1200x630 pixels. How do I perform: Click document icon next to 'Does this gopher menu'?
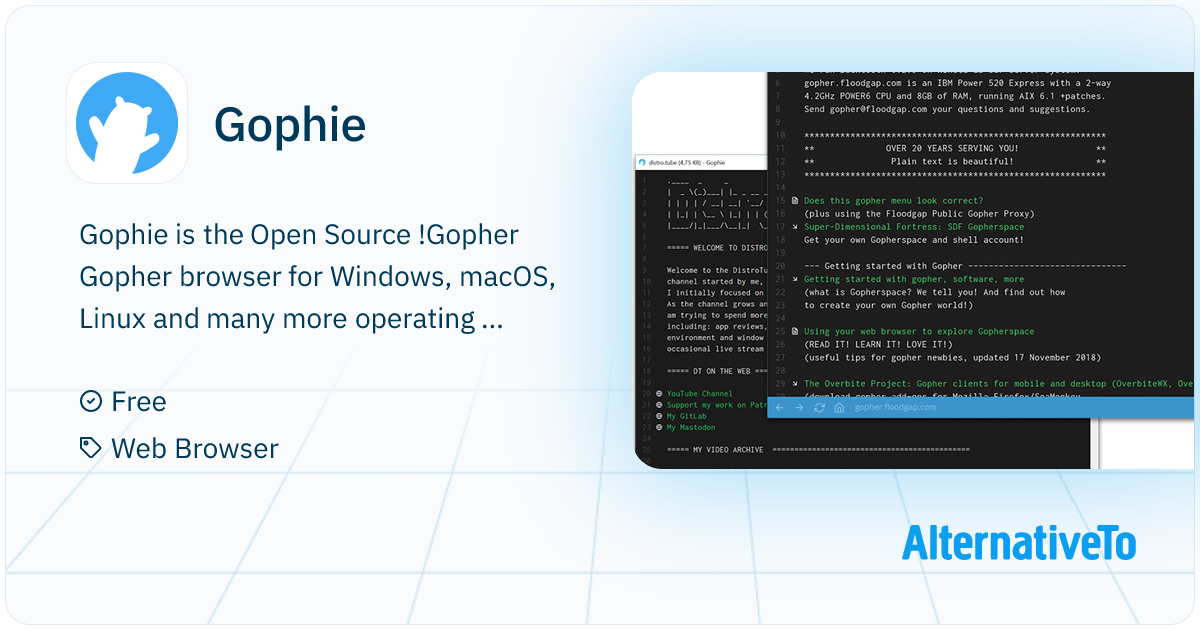(x=794, y=201)
